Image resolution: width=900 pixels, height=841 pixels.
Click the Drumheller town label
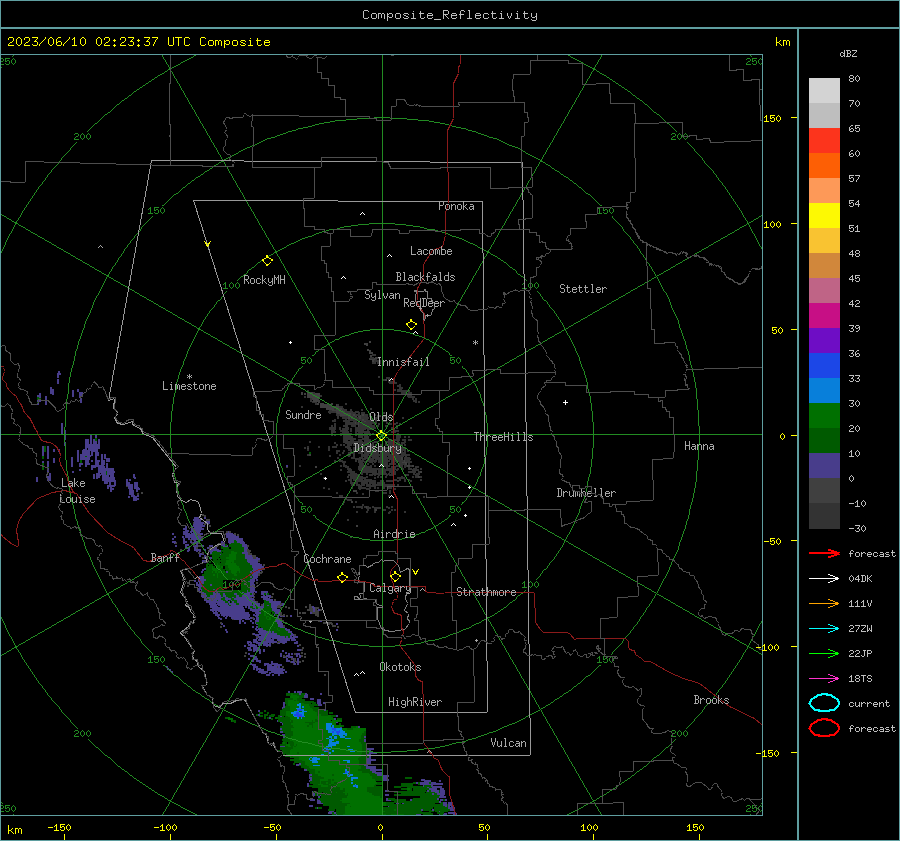click(586, 493)
